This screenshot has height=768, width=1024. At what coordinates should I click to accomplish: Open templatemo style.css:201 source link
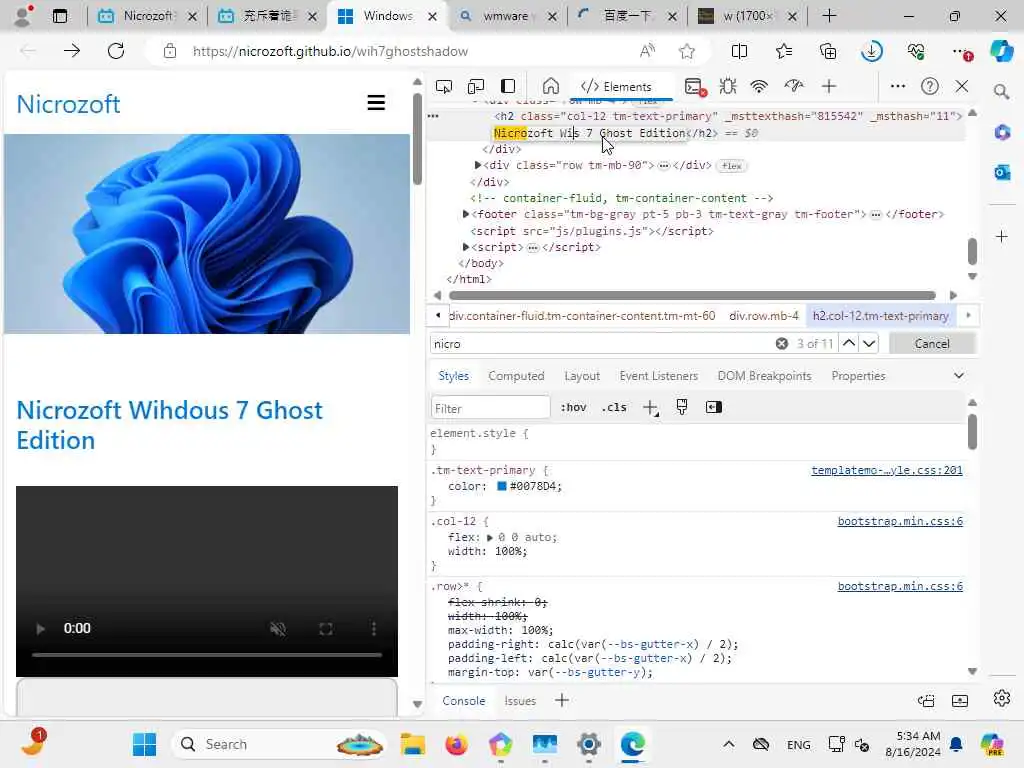886,470
